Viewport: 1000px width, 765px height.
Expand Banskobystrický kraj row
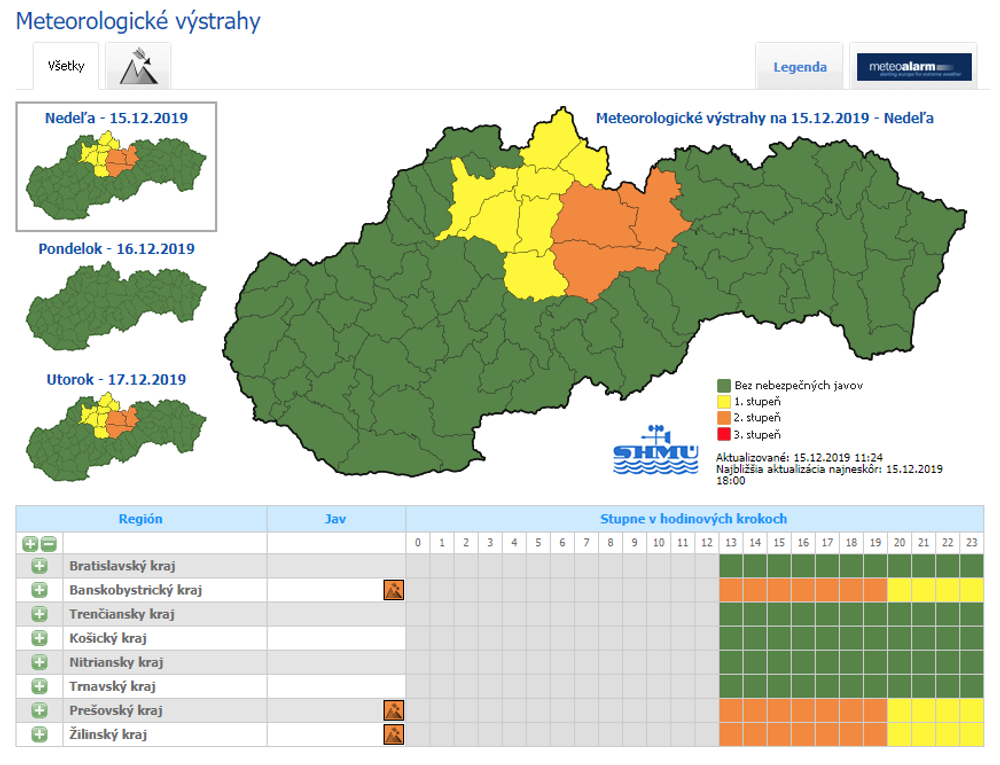click(x=39, y=590)
